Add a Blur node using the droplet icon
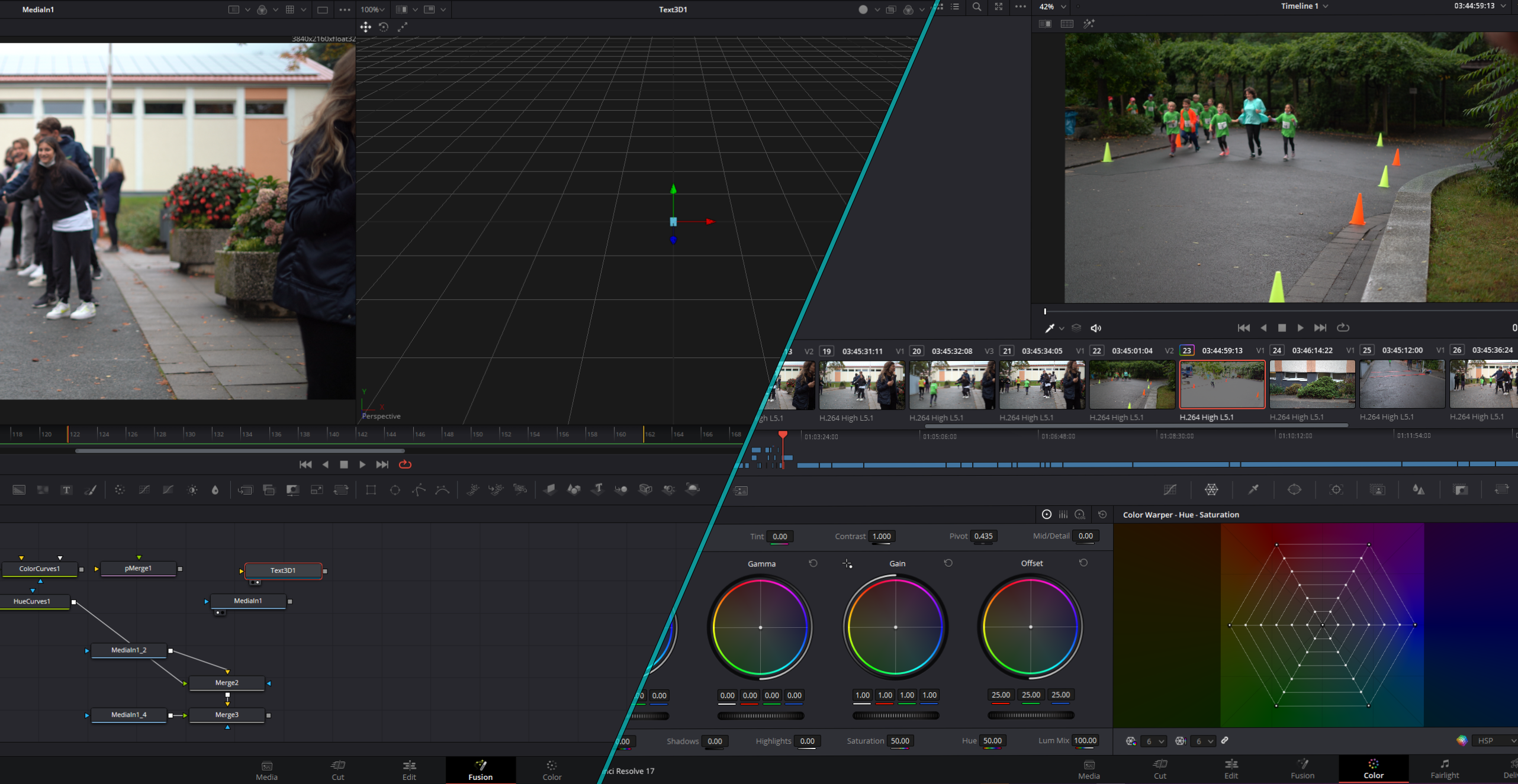Viewport: 1518px width, 784px height. [215, 490]
